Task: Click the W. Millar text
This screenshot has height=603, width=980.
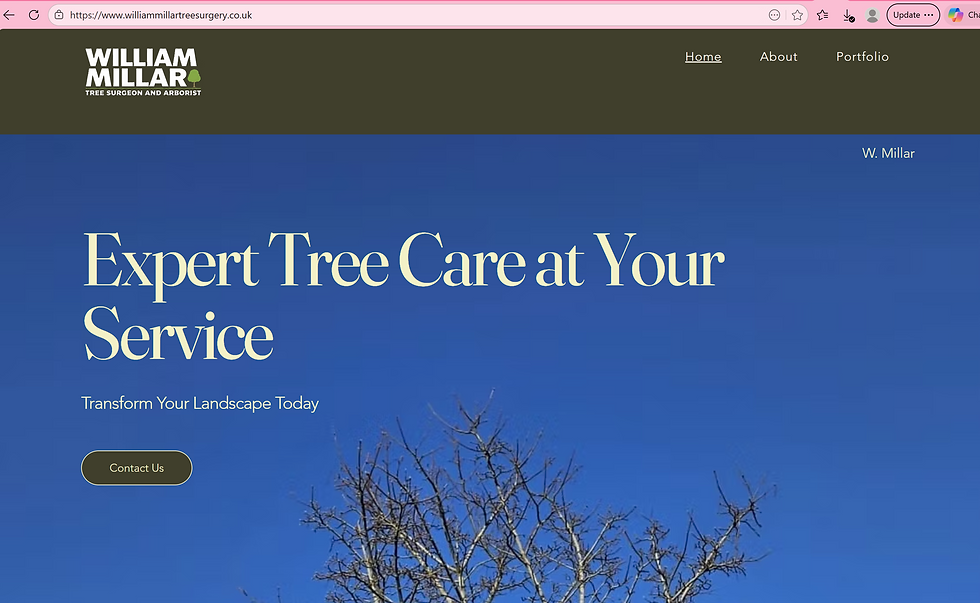Action: pos(888,153)
